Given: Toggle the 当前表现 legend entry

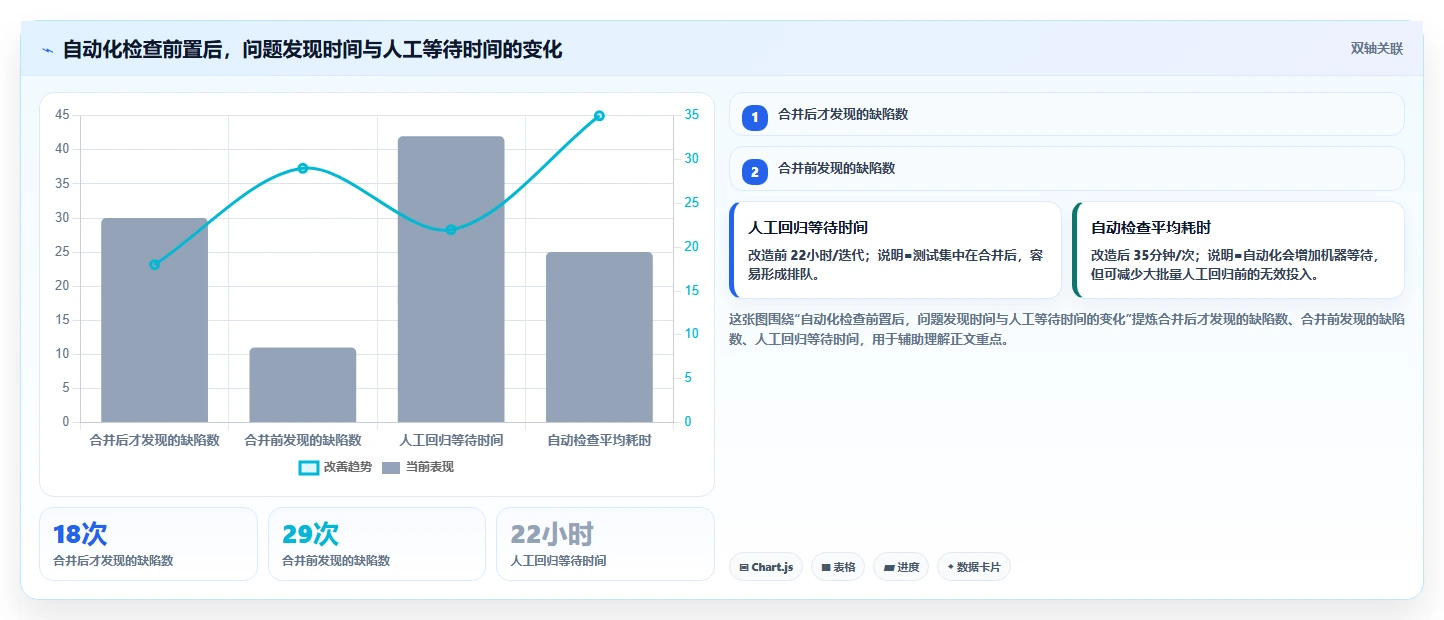Looking at the screenshot, I should click(x=417, y=467).
